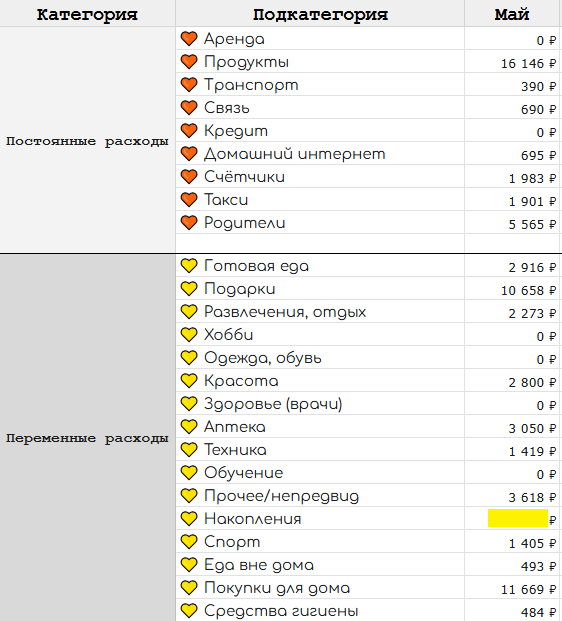562x621 pixels.
Task: Select the Накопления subcategory label
Action: 253,519
